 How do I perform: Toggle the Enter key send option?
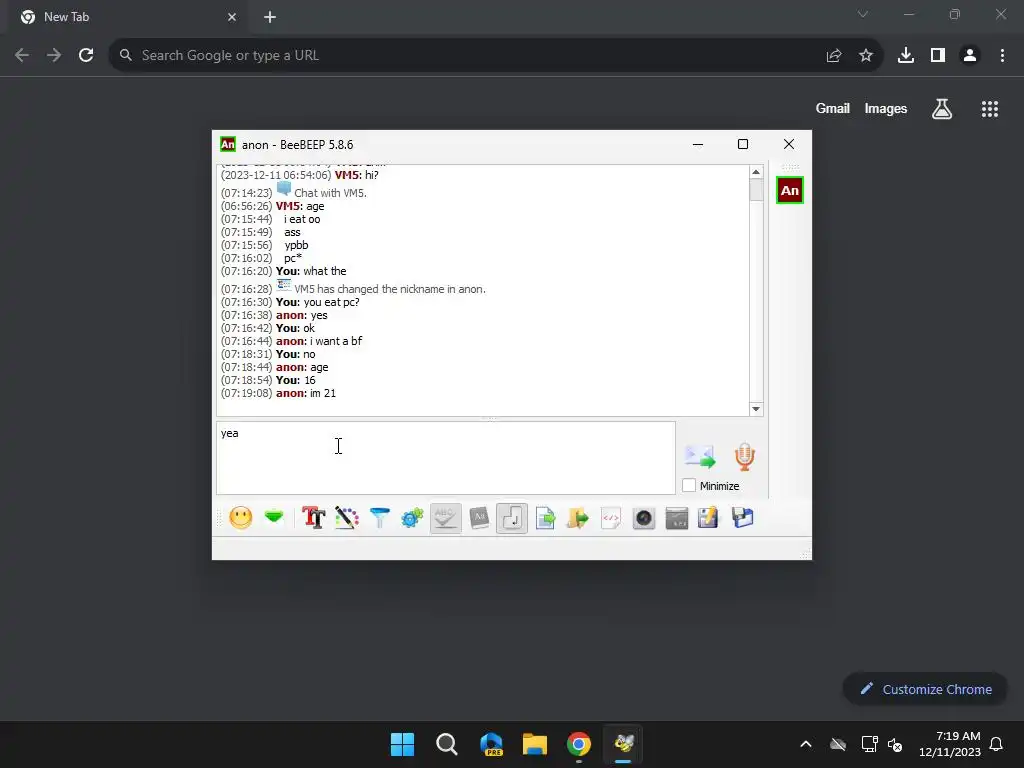tap(512, 518)
